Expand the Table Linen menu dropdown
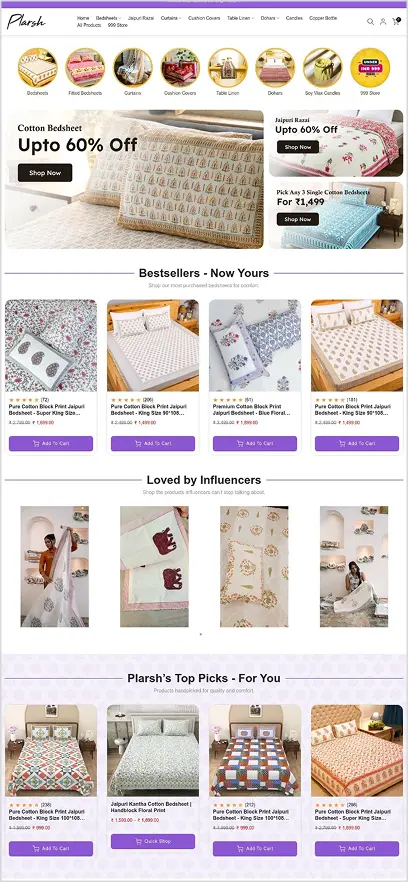This screenshot has height=882, width=408. [x=240, y=18]
